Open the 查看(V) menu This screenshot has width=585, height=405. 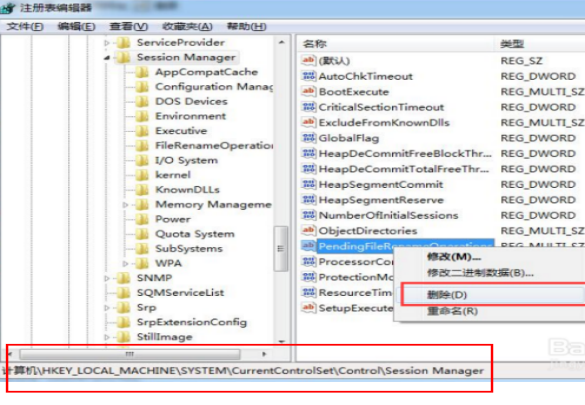[x=128, y=26]
